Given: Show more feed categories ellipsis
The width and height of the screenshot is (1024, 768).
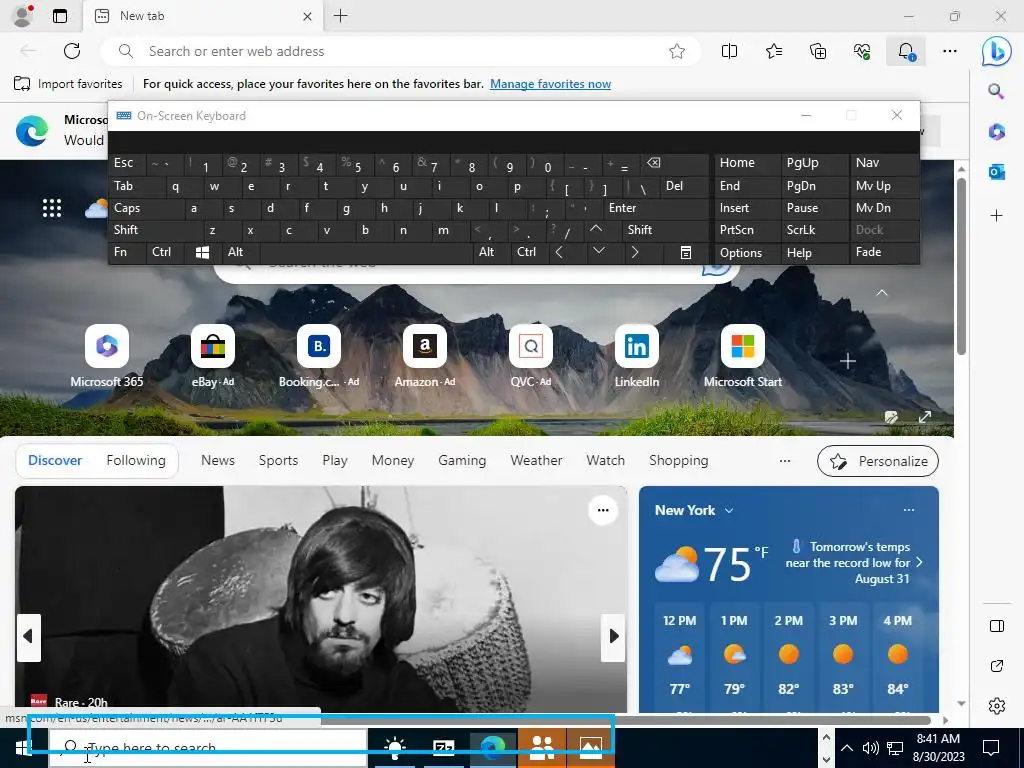Looking at the screenshot, I should (x=785, y=460).
